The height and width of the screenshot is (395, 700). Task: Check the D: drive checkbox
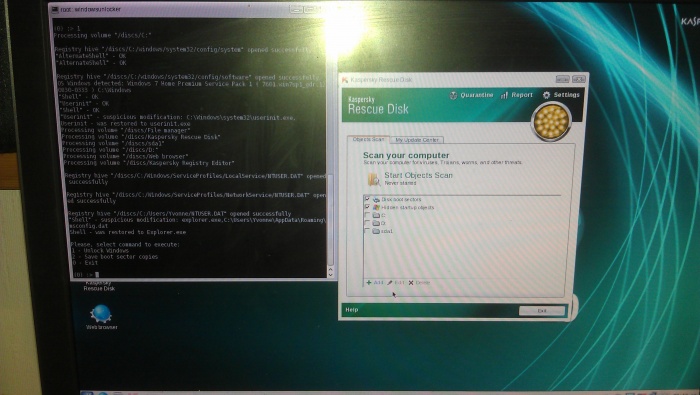pos(367,223)
